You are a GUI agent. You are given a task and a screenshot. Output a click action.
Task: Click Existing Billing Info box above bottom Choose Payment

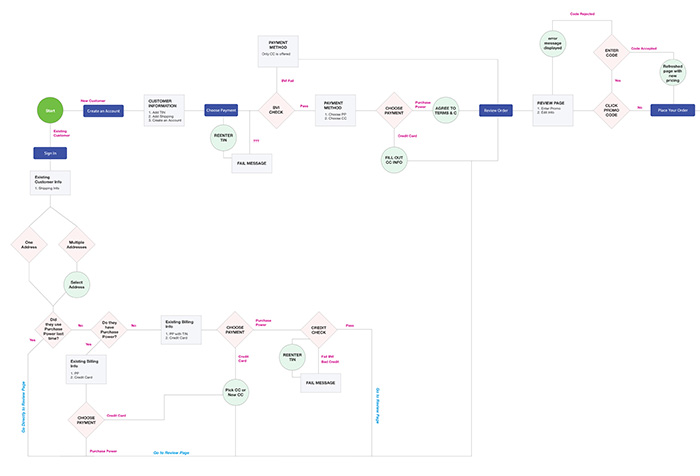point(86,369)
